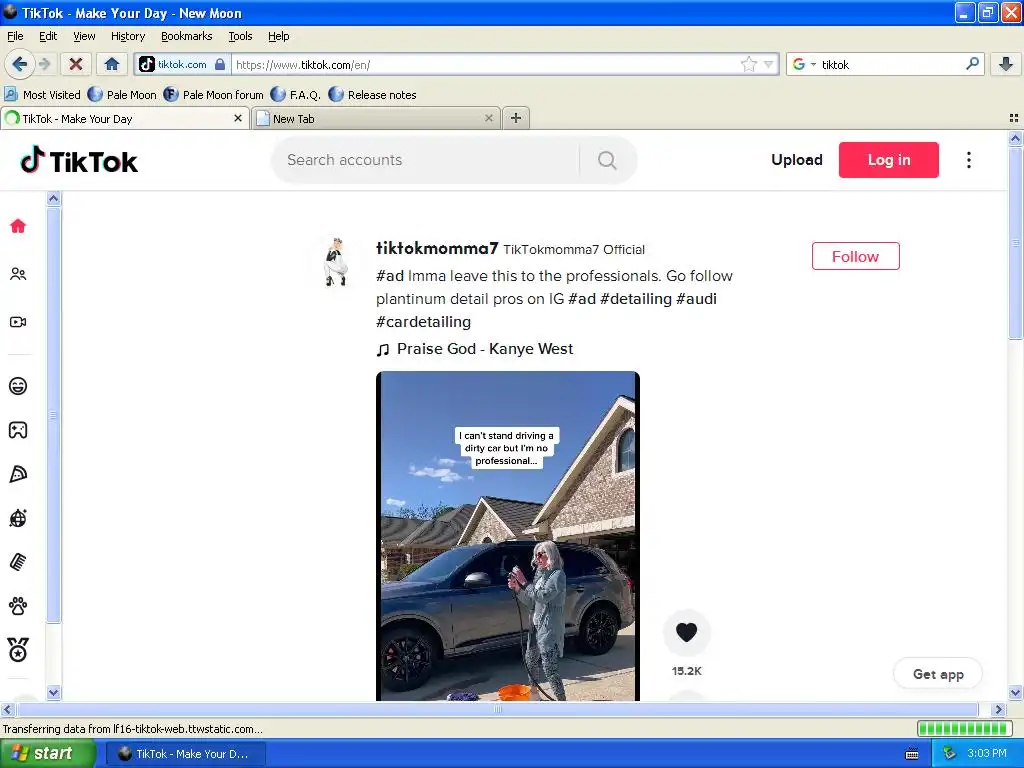This screenshot has height=768, width=1024.
Task: Click the tiktokmomma7 profile avatar
Action: tap(336, 263)
